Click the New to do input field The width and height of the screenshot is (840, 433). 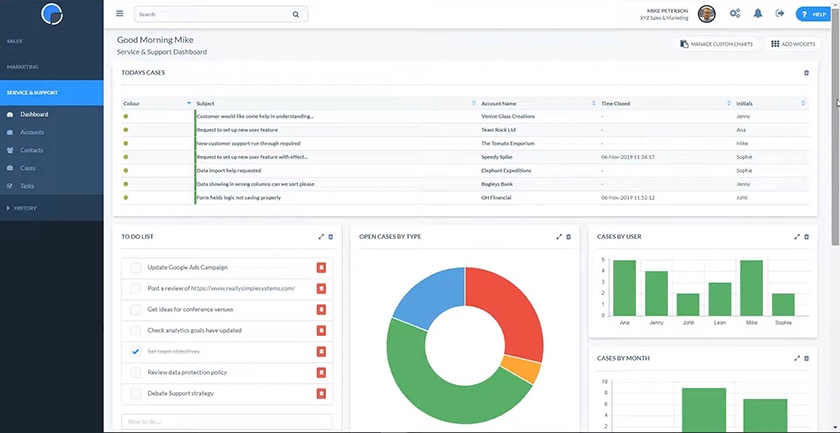coord(227,422)
